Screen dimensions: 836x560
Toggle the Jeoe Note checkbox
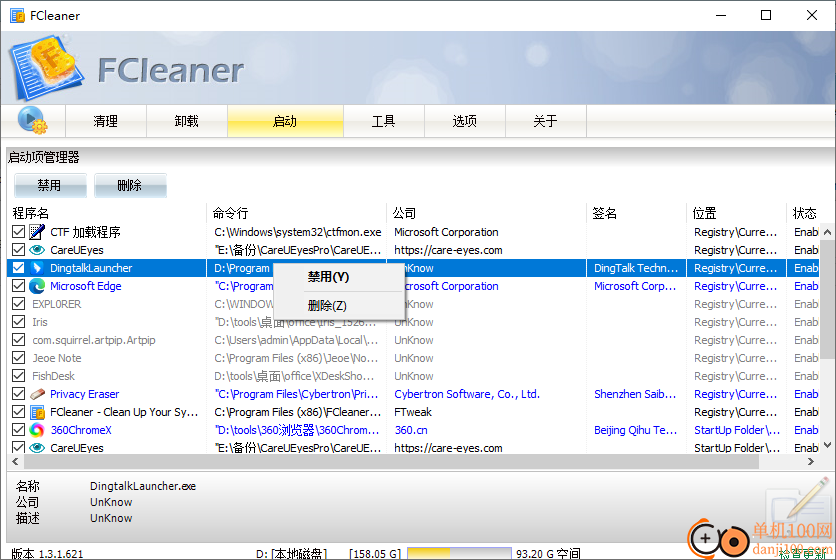18,358
